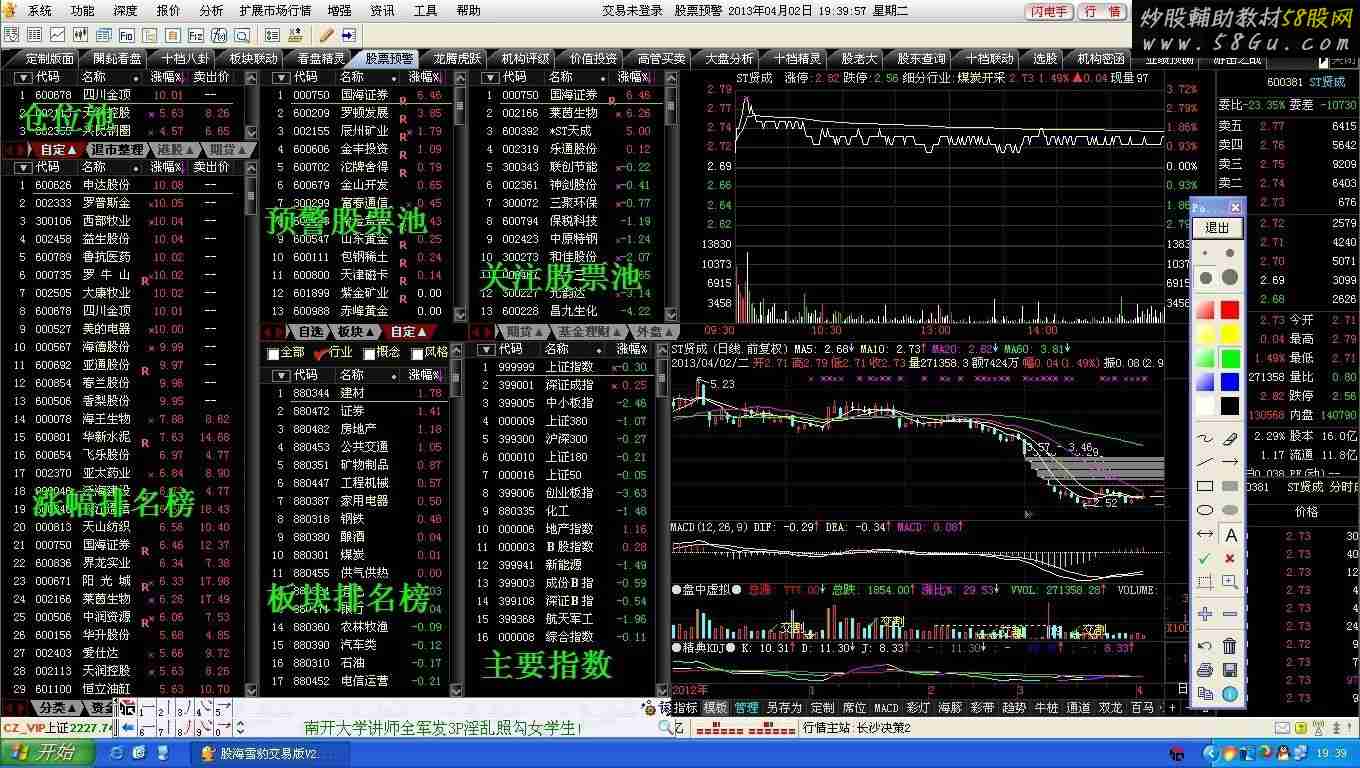Switch to the 龙腾虎跃 tab
This screenshot has width=1360, height=768.
pos(457,59)
